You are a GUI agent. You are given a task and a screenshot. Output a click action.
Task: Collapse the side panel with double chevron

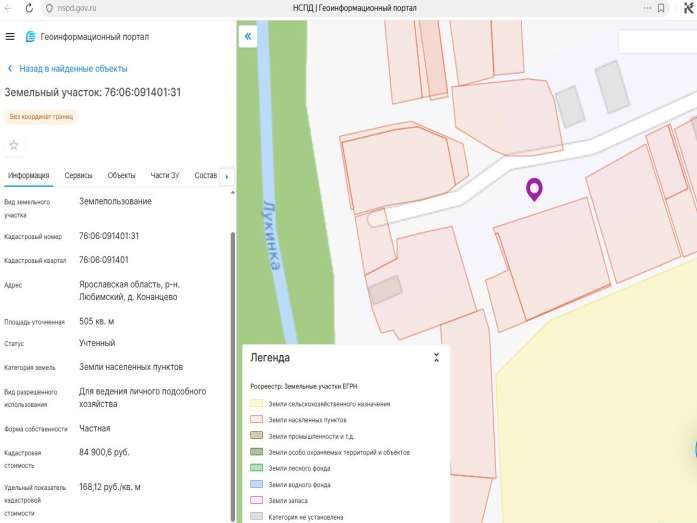pos(248,36)
